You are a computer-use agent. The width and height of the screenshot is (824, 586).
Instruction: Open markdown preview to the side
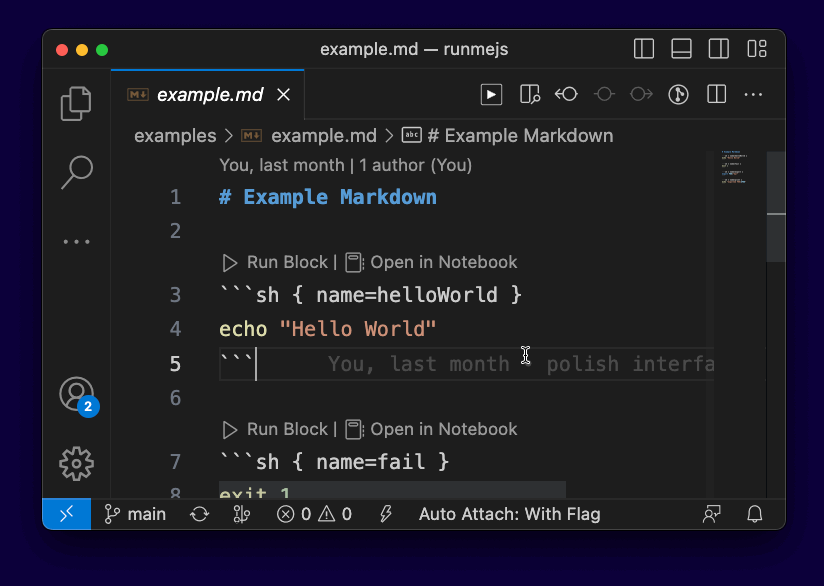point(529,95)
